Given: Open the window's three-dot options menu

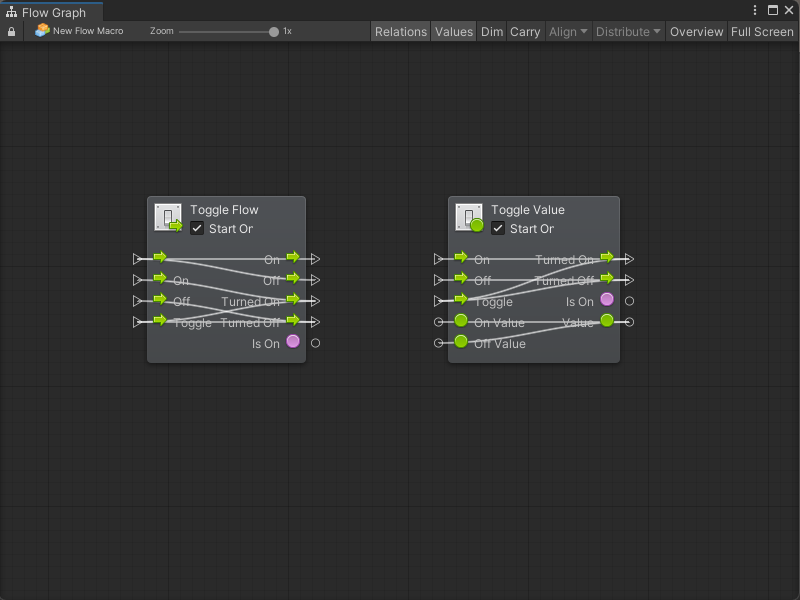Looking at the screenshot, I should (x=755, y=10).
